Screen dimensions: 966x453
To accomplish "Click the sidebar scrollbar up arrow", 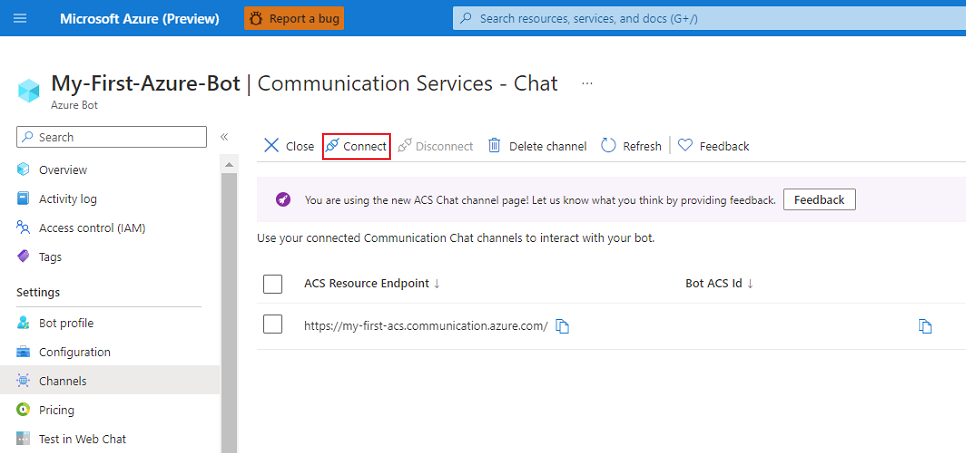I will (x=229, y=165).
